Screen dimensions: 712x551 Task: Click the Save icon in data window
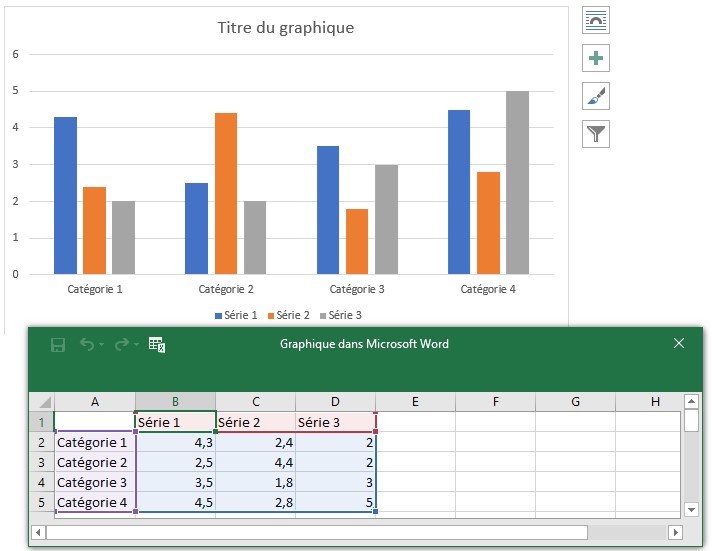[x=58, y=344]
